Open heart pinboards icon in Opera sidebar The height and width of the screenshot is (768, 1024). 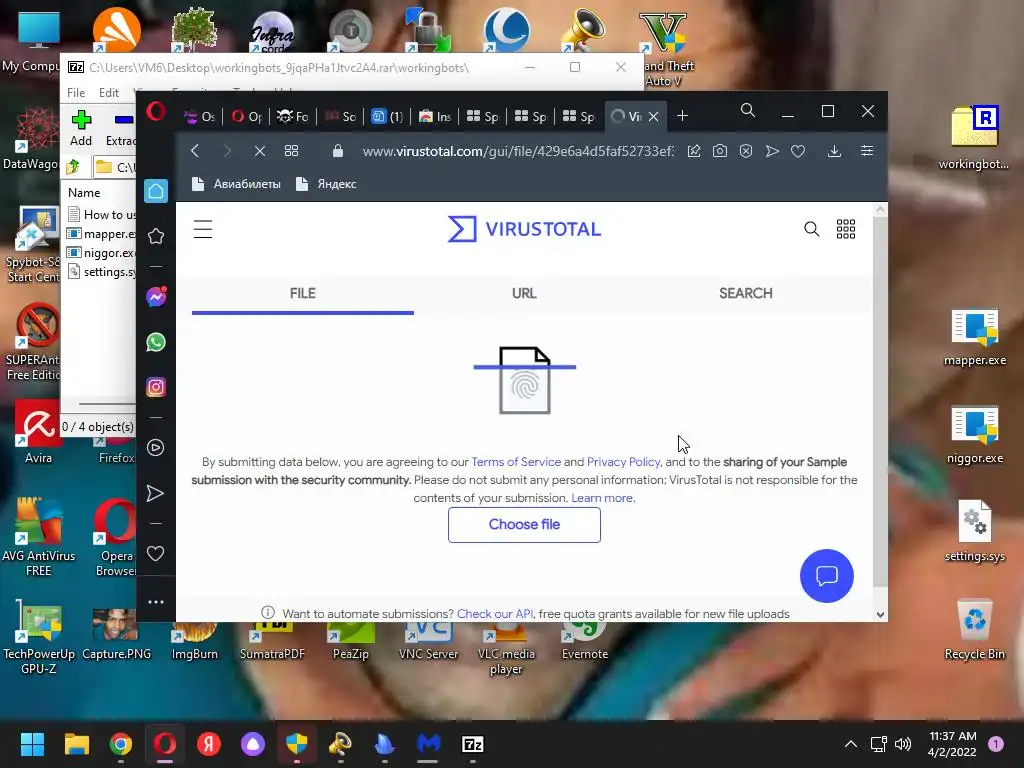(x=155, y=554)
